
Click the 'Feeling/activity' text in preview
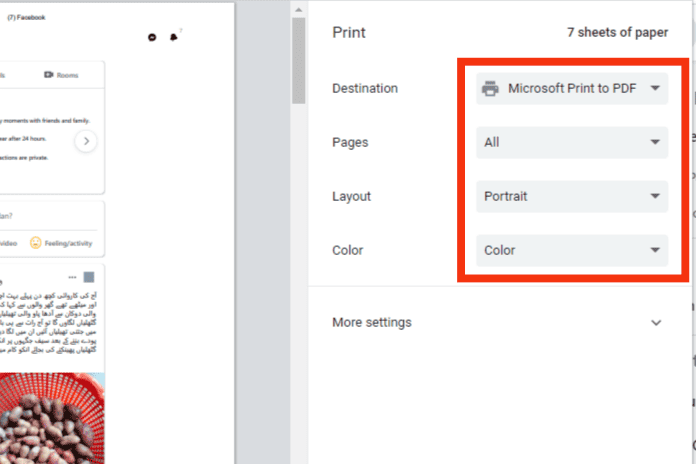[x=68, y=243]
